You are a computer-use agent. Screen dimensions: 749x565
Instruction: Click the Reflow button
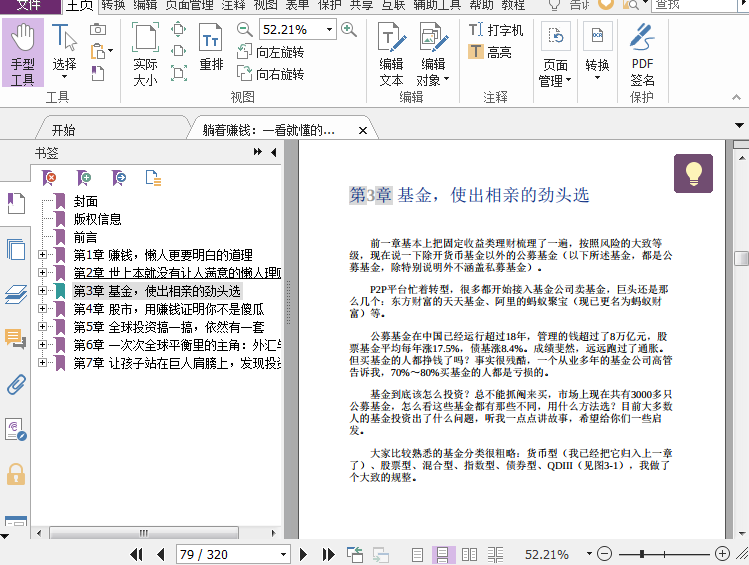coord(211,48)
